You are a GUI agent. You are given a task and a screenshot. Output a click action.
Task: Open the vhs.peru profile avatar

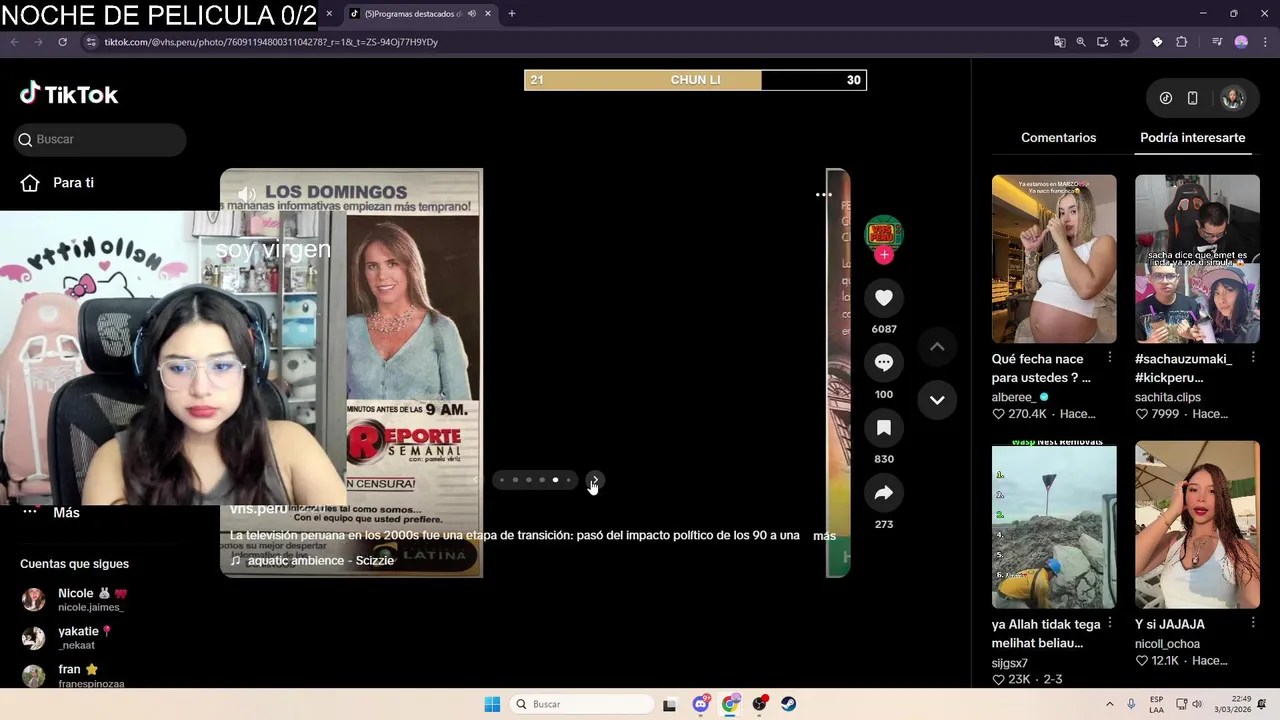click(x=883, y=234)
